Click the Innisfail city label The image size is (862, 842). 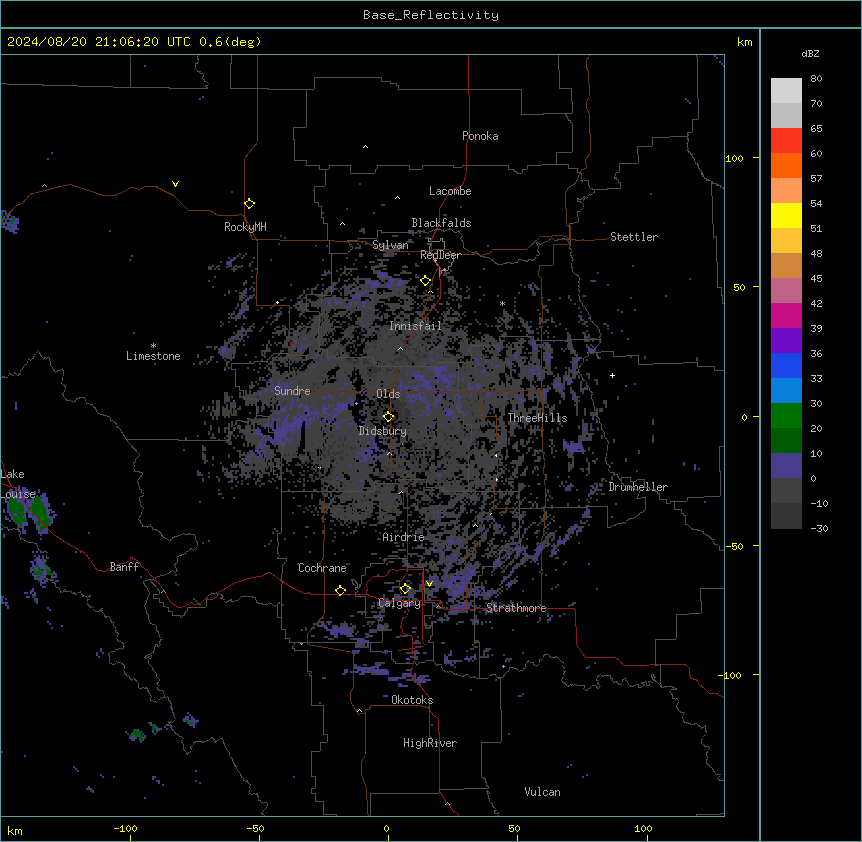pyautogui.click(x=415, y=326)
